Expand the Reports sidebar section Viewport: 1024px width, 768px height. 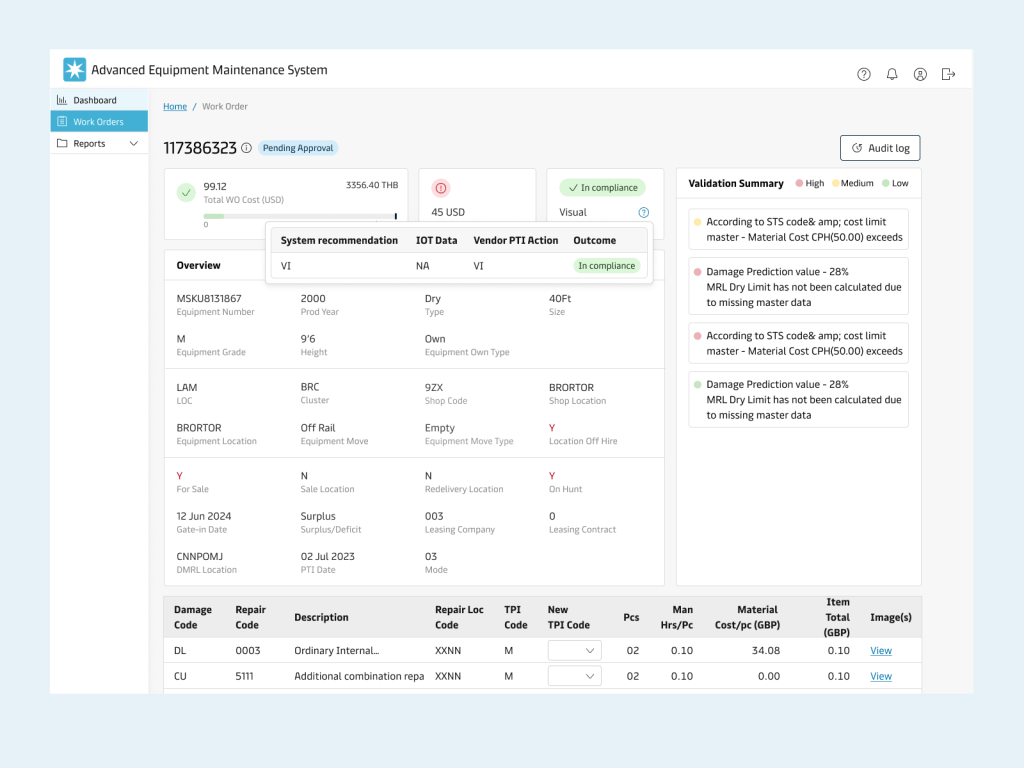[99, 142]
